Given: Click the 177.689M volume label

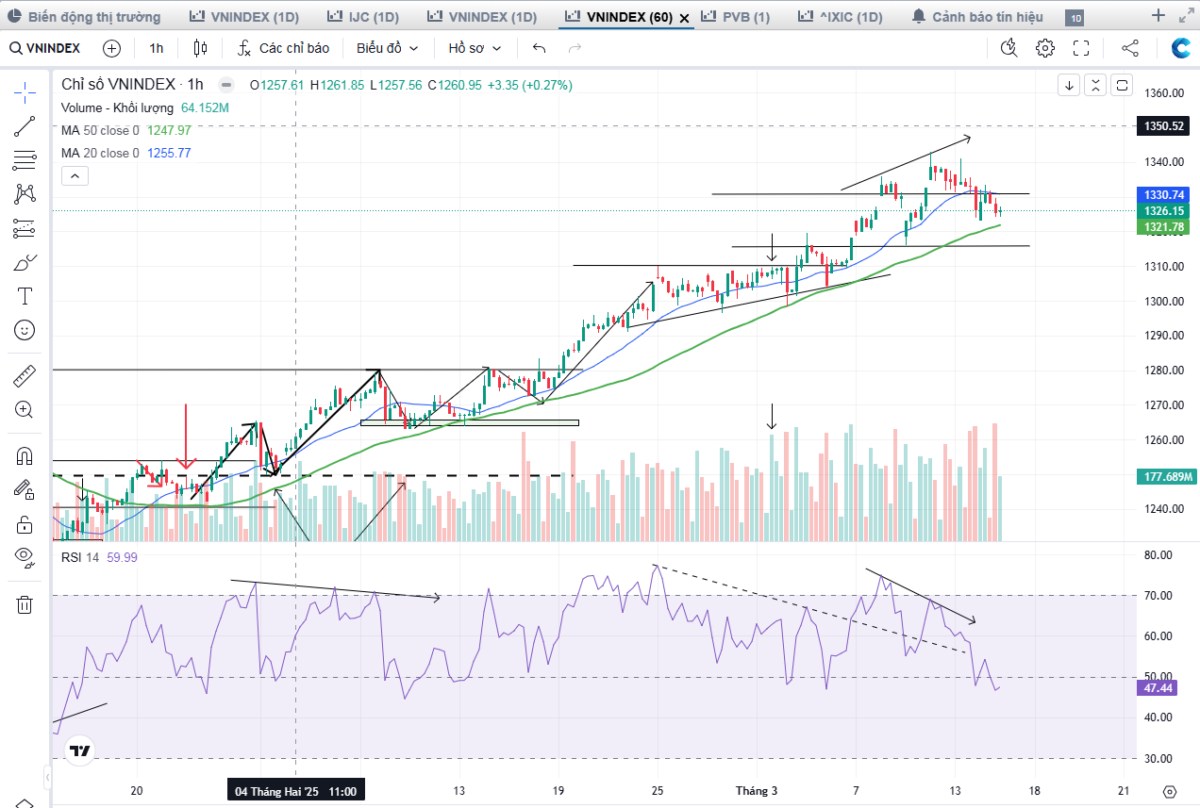Looking at the screenshot, I should (x=1167, y=477).
